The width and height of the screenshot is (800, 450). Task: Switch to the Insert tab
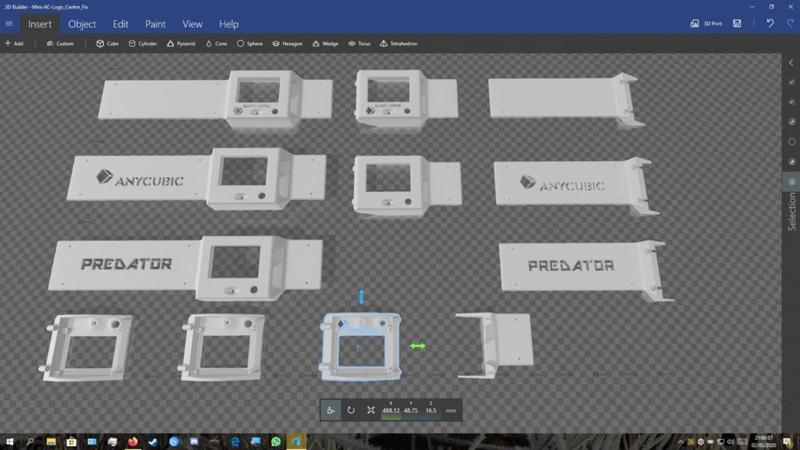pos(40,24)
